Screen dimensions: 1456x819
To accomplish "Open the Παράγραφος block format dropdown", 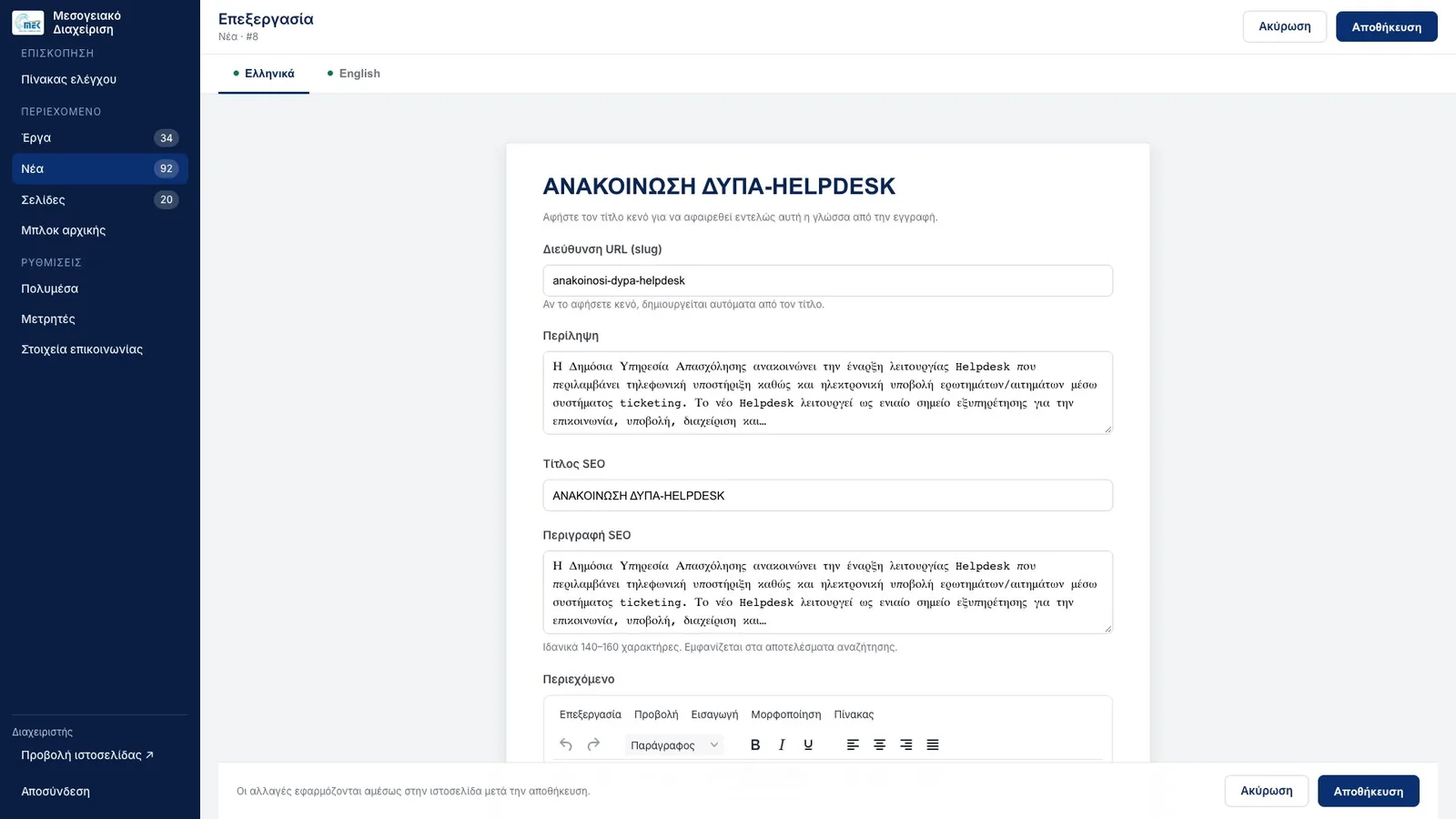I will pos(673,744).
